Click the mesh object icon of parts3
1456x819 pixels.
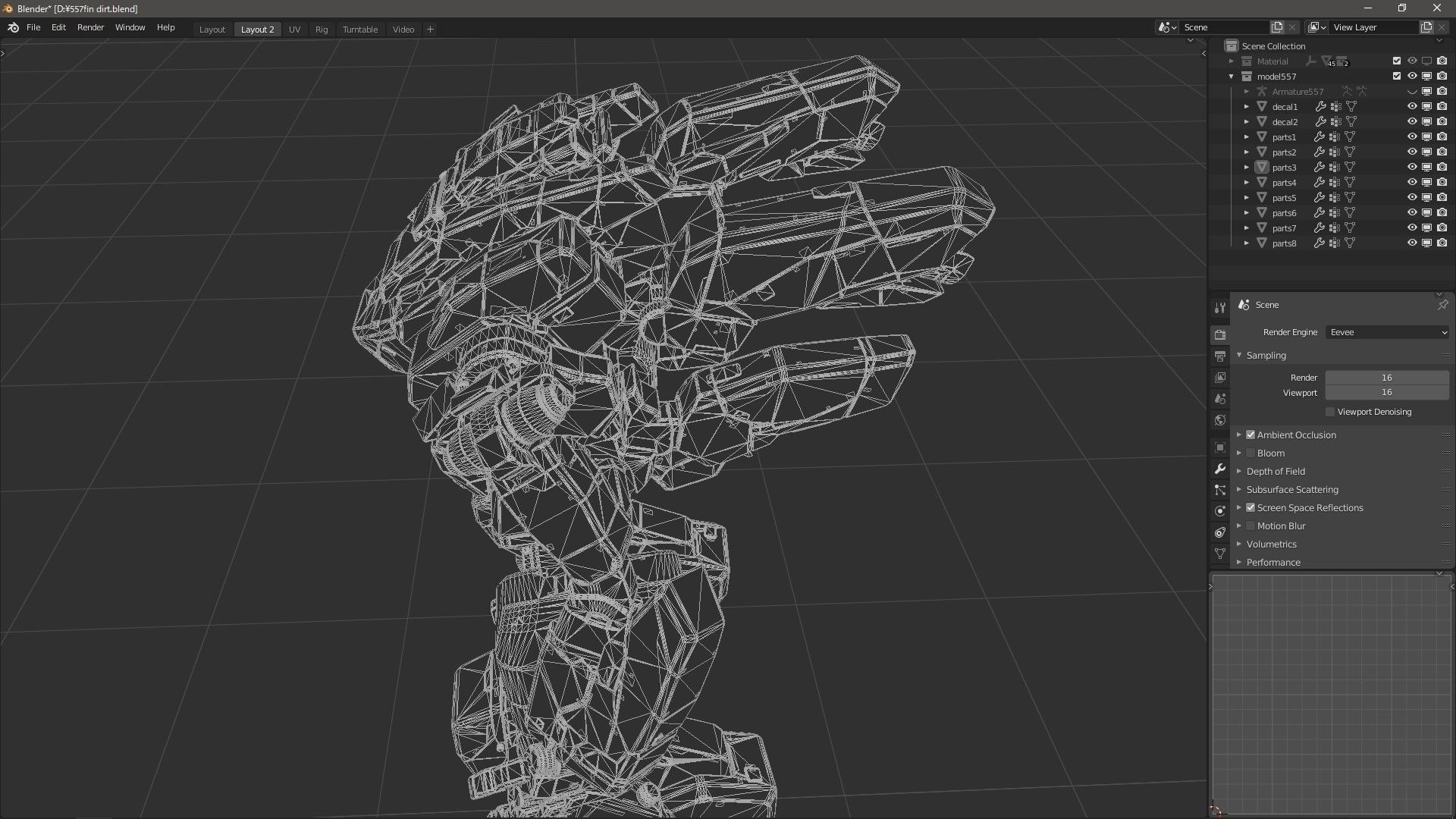coord(1262,168)
